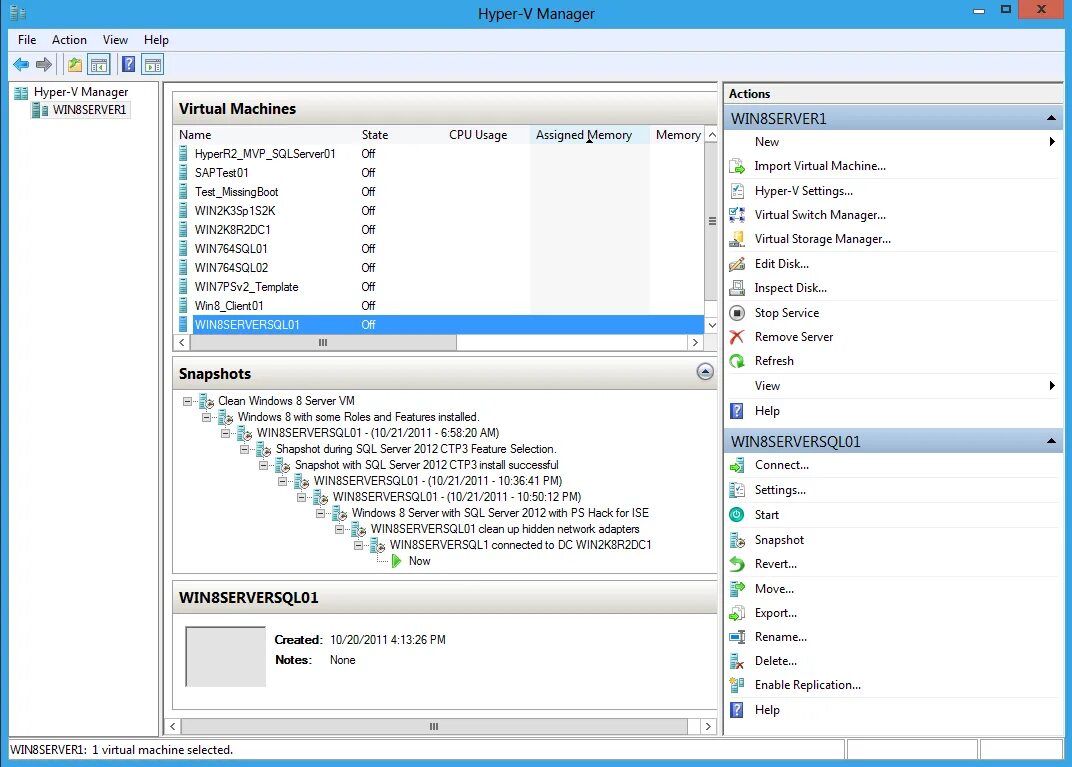Collapse the 6:58:20 AM snapshot node

coord(226,433)
